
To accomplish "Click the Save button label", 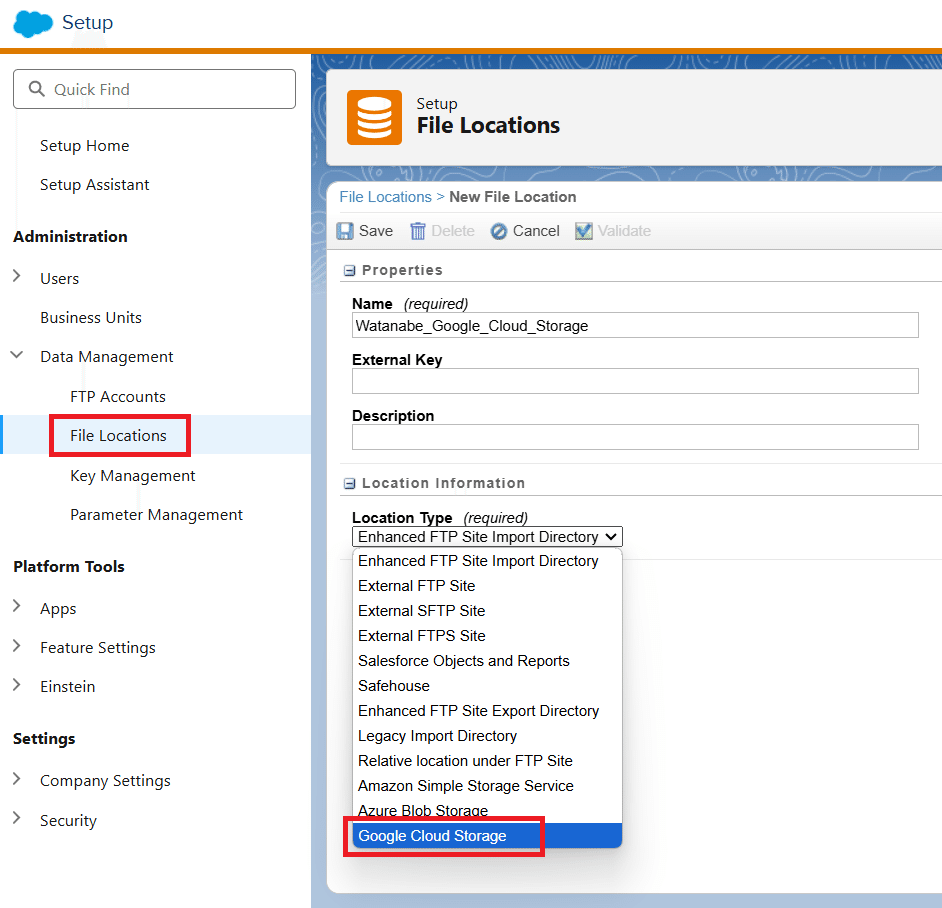I will click(376, 231).
